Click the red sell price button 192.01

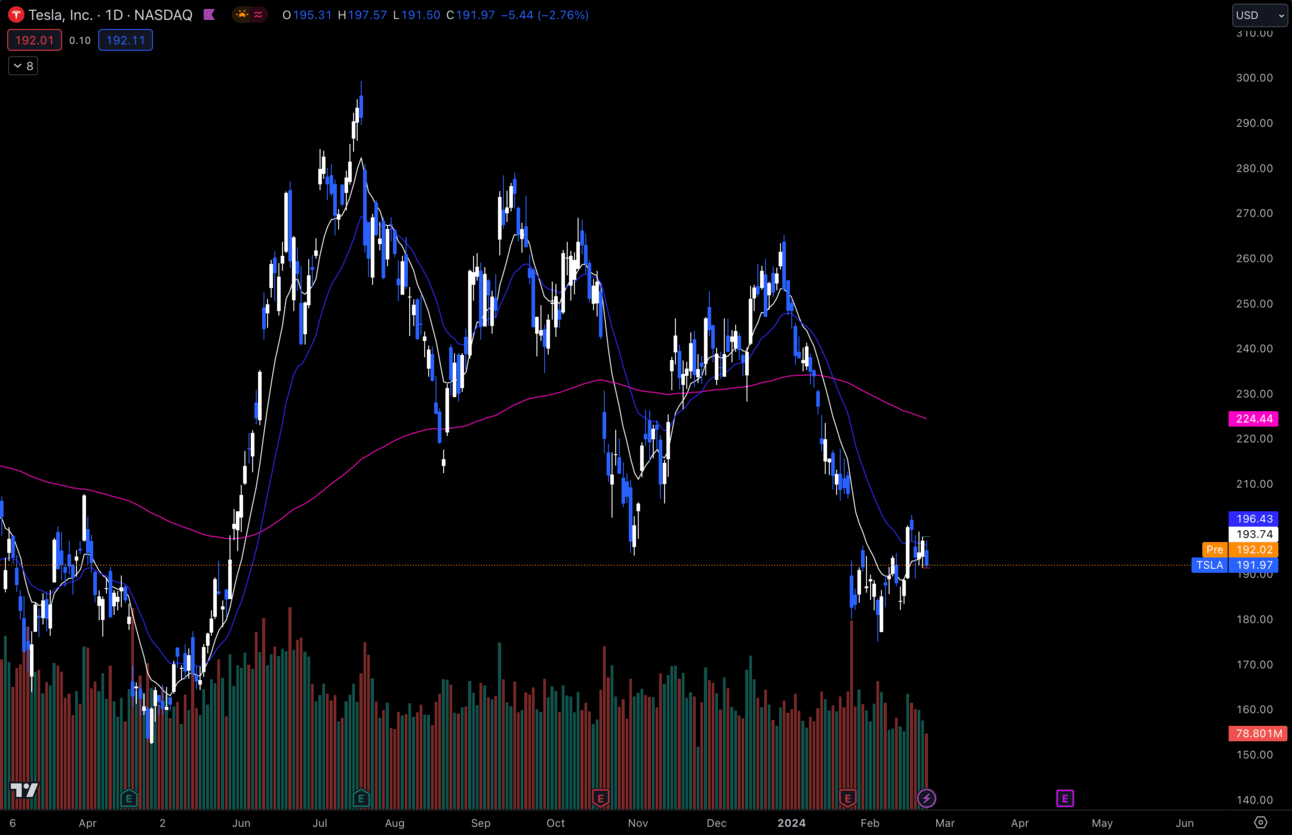34,40
